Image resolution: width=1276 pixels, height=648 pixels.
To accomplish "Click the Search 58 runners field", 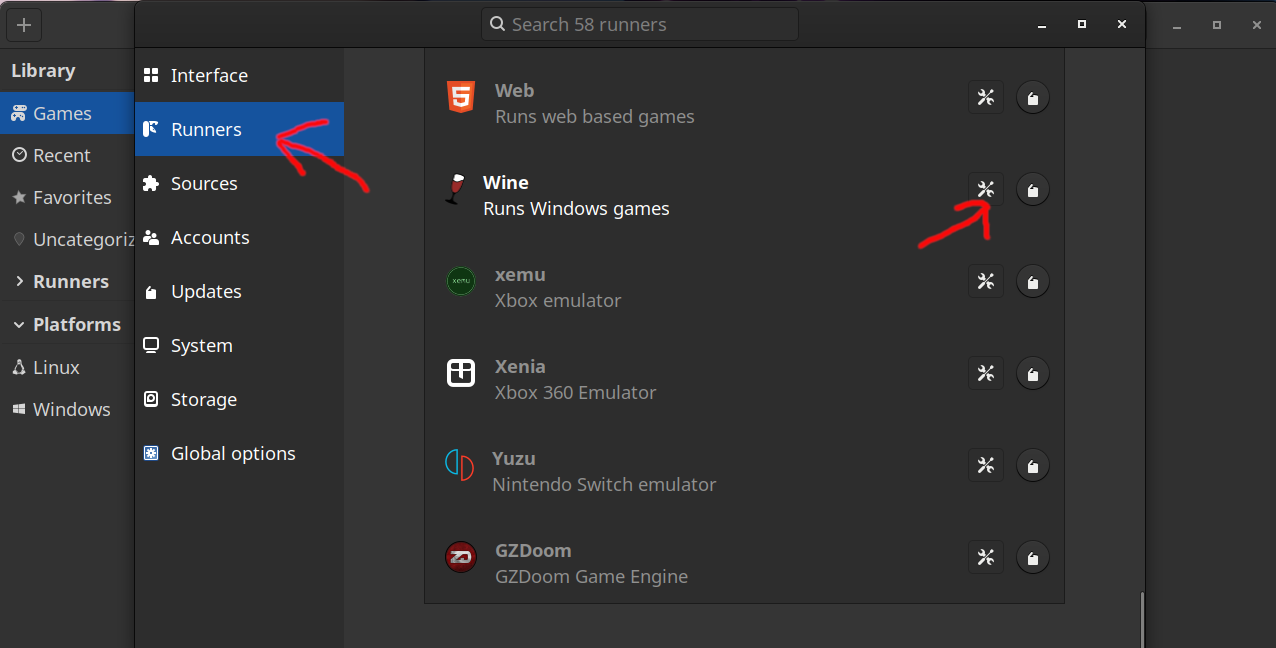I will 640,24.
